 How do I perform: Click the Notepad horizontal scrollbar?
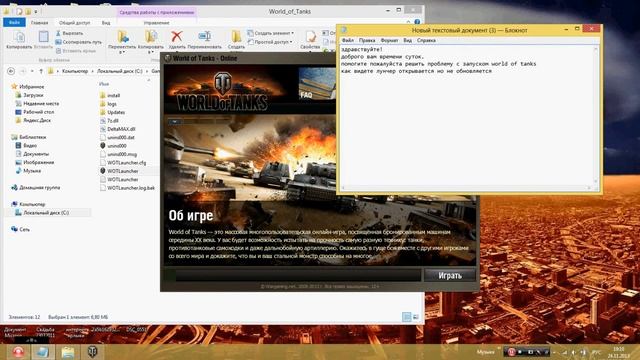pos(466,188)
